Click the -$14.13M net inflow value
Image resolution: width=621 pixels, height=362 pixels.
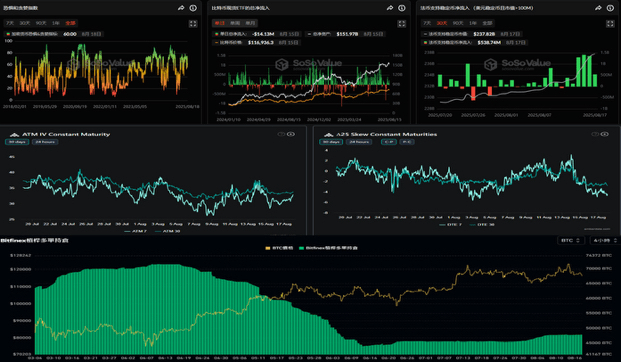pyautogui.click(x=263, y=34)
